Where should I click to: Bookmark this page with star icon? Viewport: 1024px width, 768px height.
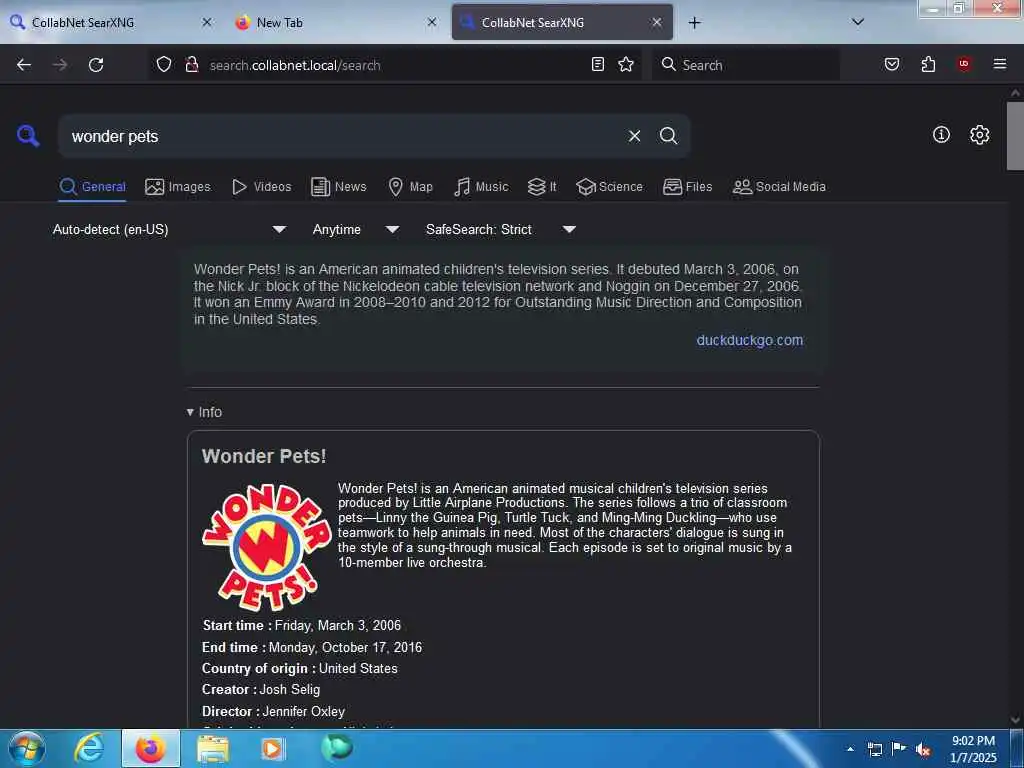626,64
